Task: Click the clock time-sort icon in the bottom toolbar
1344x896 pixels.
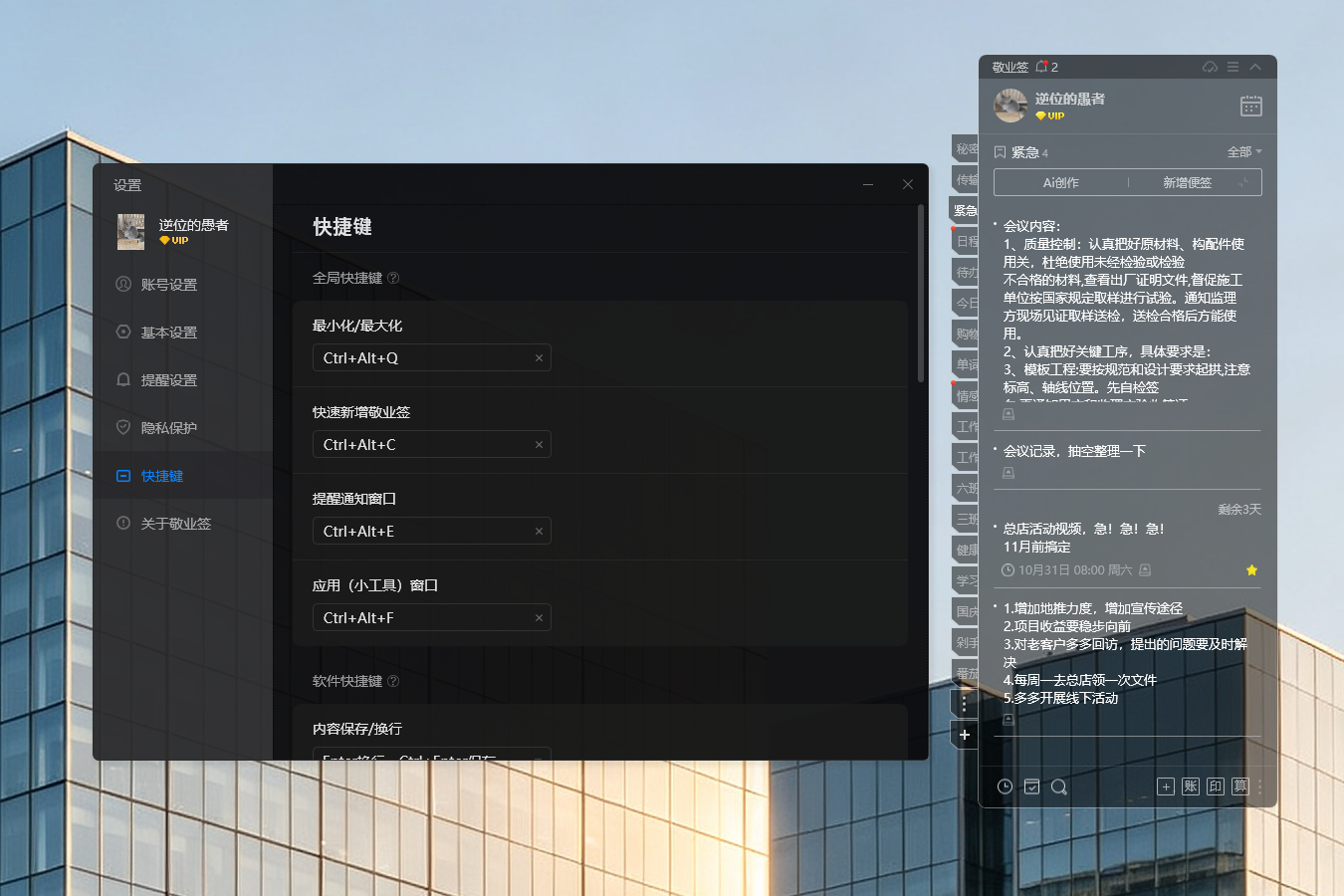Action: pyautogui.click(x=1006, y=786)
